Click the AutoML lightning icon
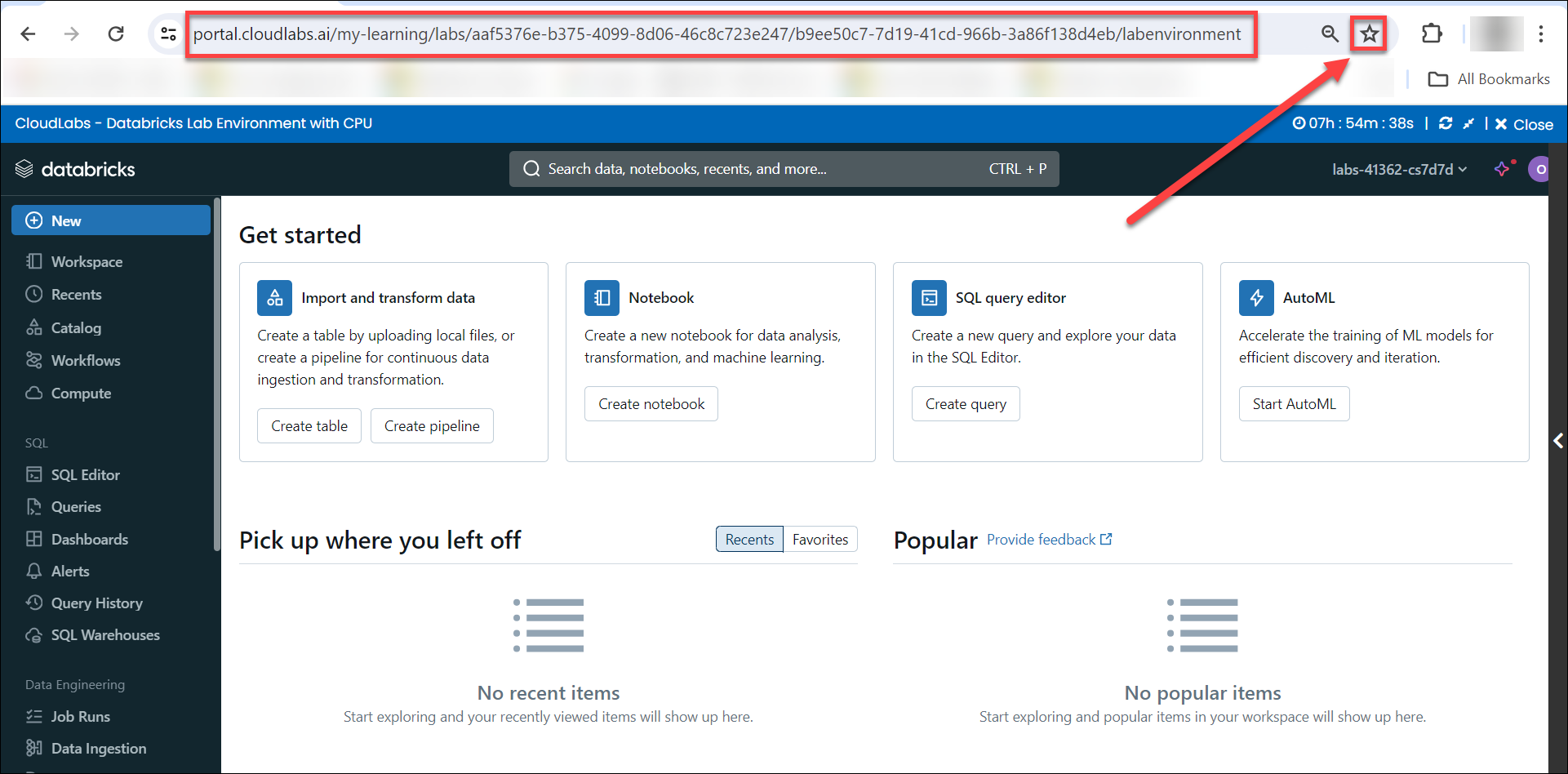The width and height of the screenshot is (1568, 774). coord(1256,298)
